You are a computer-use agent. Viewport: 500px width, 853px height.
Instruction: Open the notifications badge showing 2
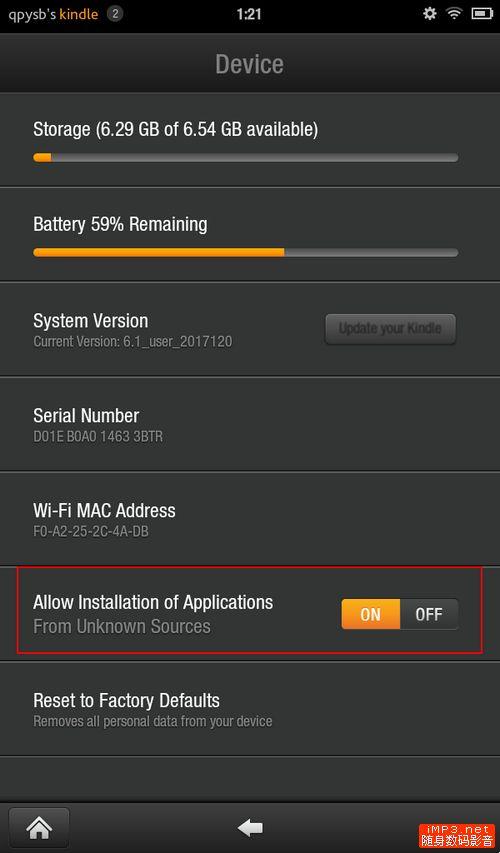(114, 14)
